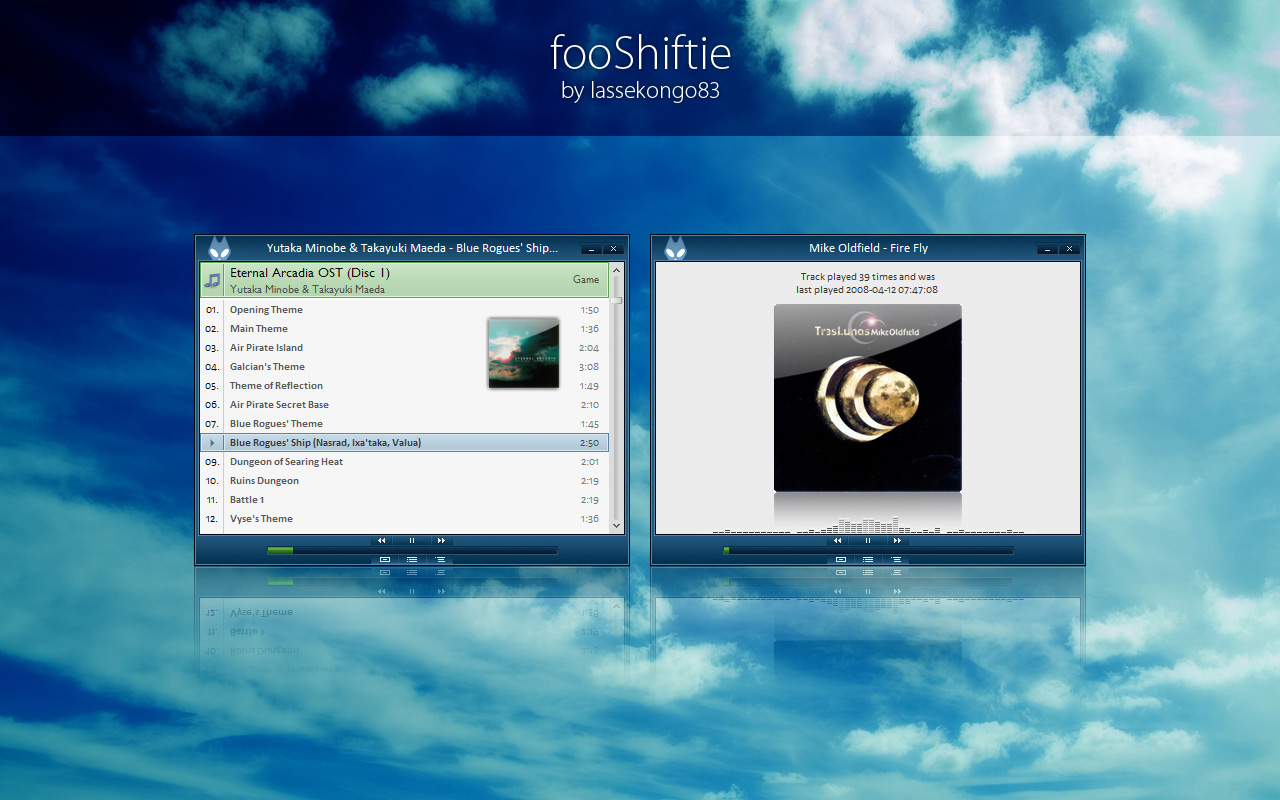Image resolution: width=1280 pixels, height=800 pixels.
Task: Minimize the Mike Oldfield - Fire Fly window
Action: coord(1047,248)
